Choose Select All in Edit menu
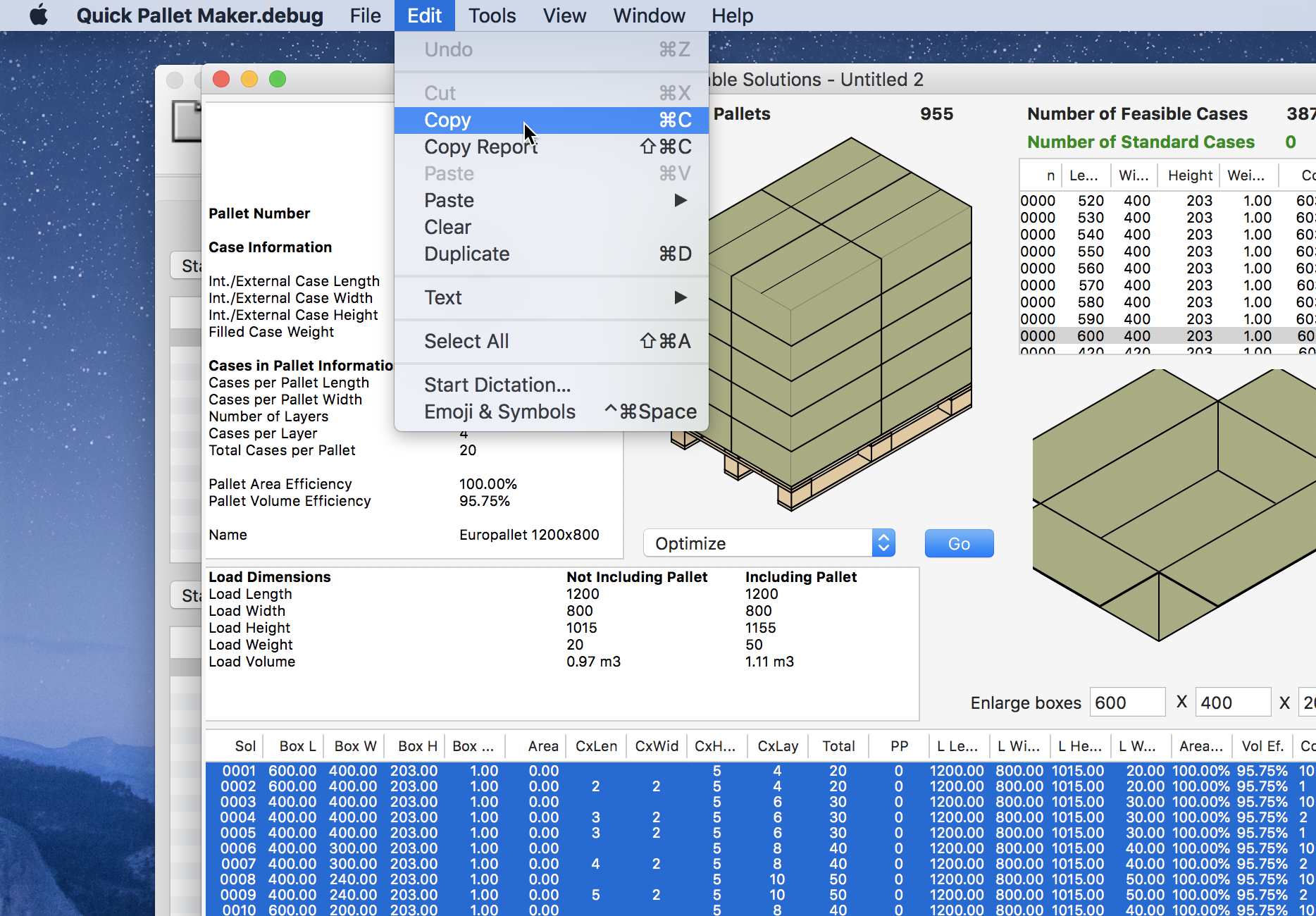 click(551, 341)
